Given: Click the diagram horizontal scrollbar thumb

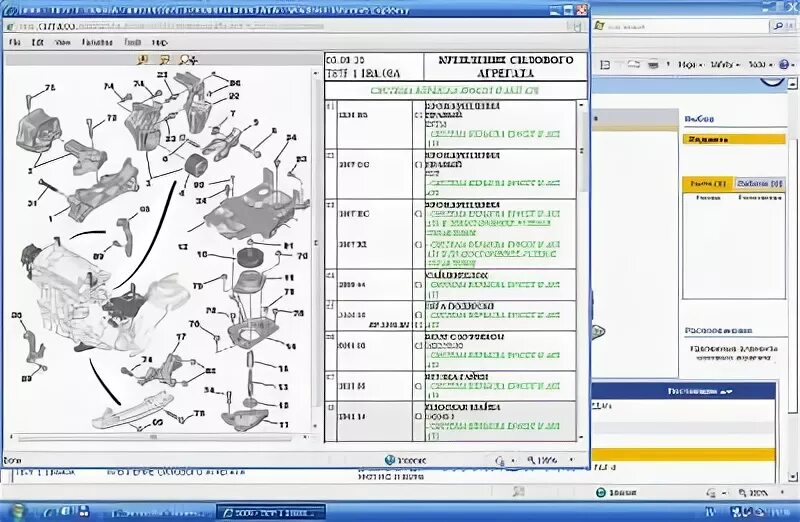Looking at the screenshot, I should 153,437.
